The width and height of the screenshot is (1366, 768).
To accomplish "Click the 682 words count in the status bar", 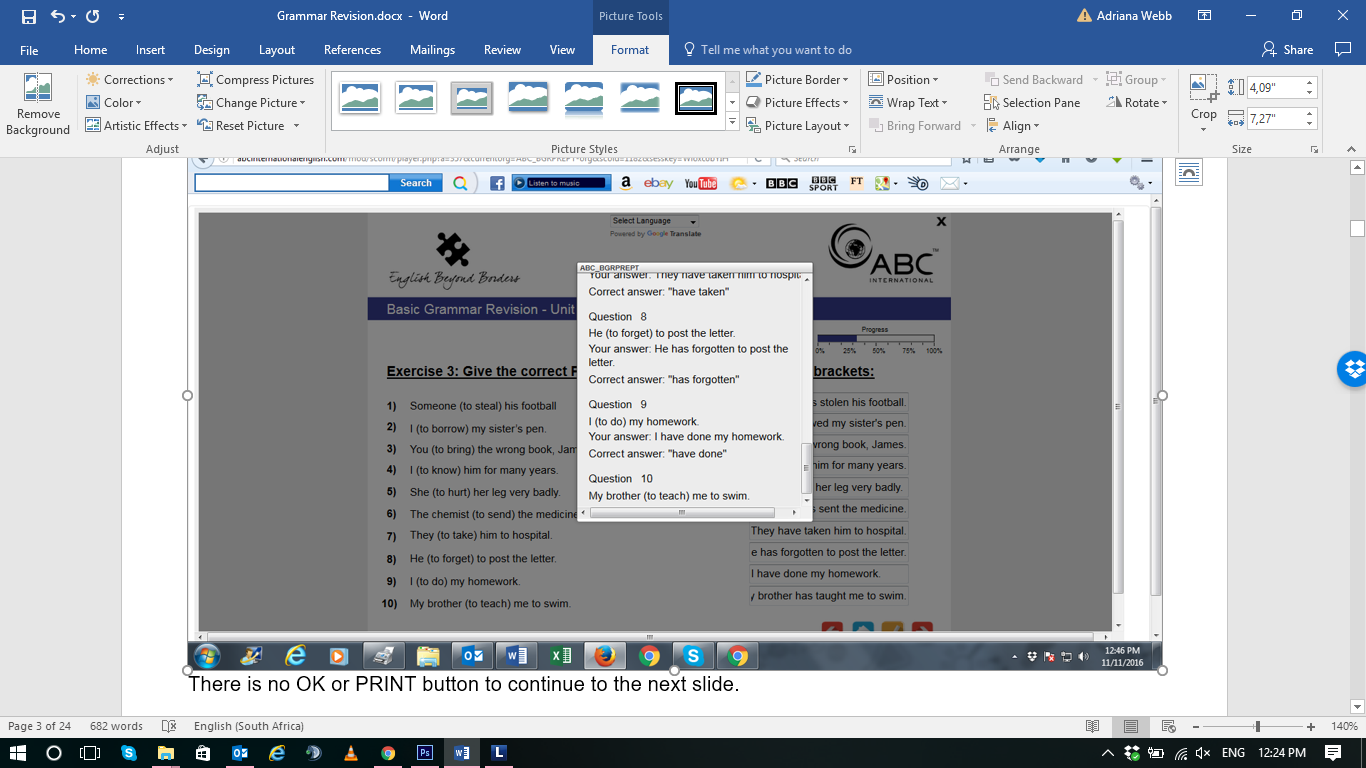I will pos(116,726).
